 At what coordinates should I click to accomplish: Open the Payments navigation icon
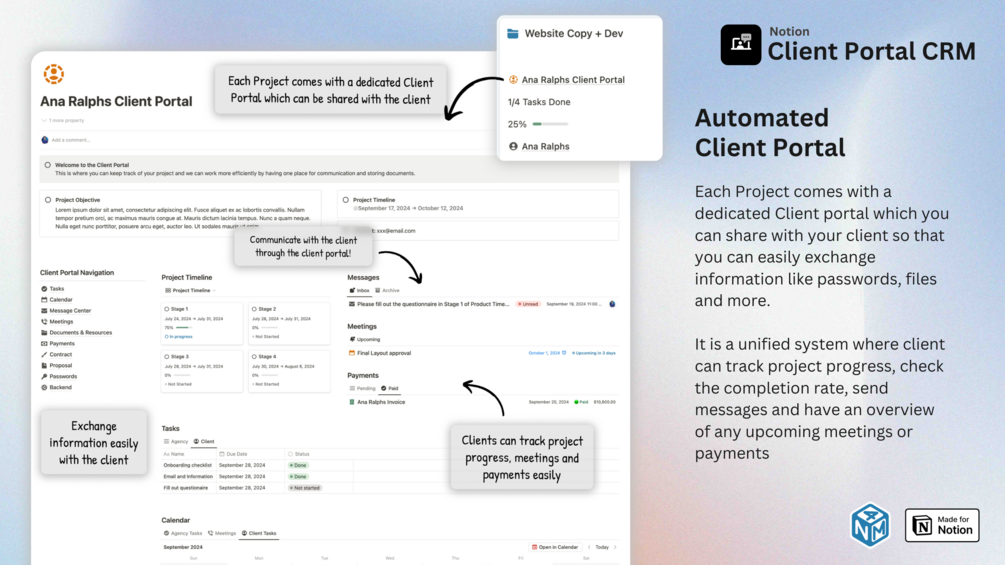[44, 343]
